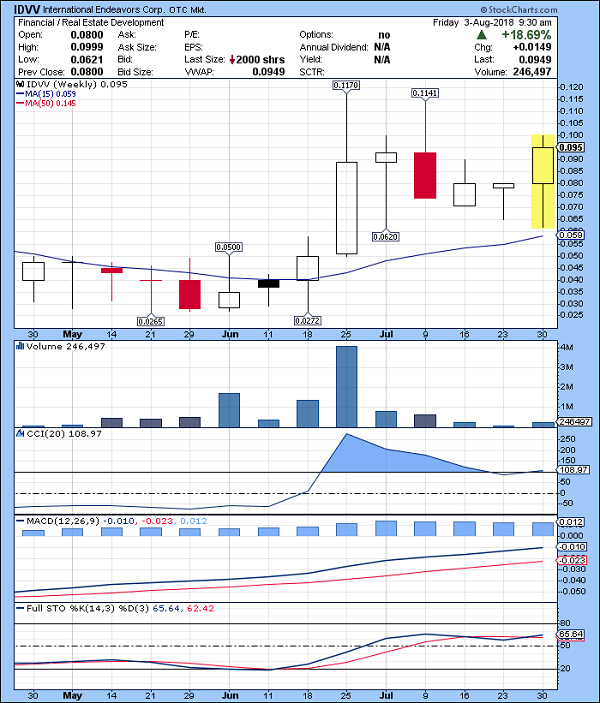The width and height of the screenshot is (600, 703).
Task: Click the header Volume value 246,497
Action: coord(532,72)
